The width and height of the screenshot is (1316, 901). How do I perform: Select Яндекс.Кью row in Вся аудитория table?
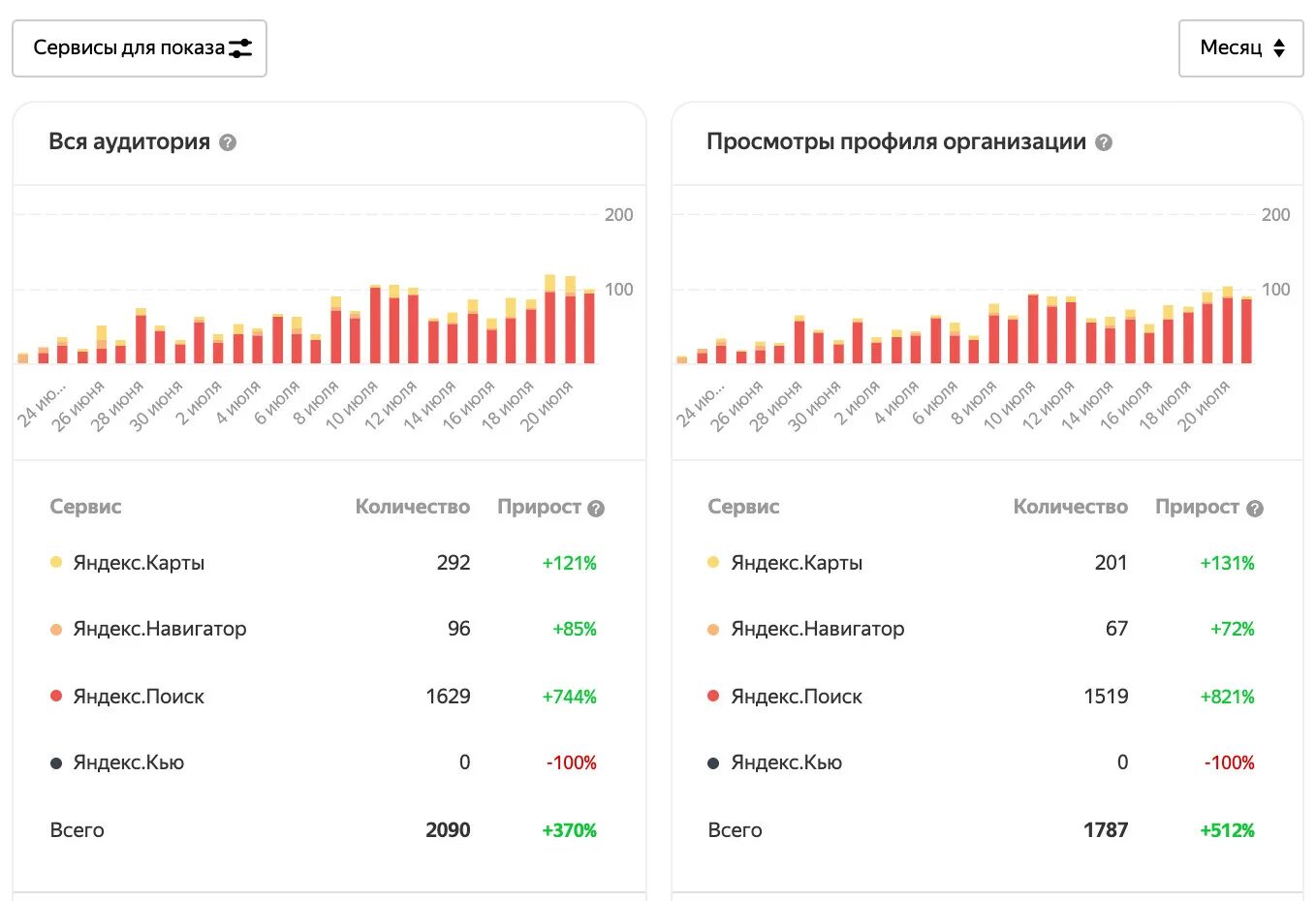coord(324,762)
